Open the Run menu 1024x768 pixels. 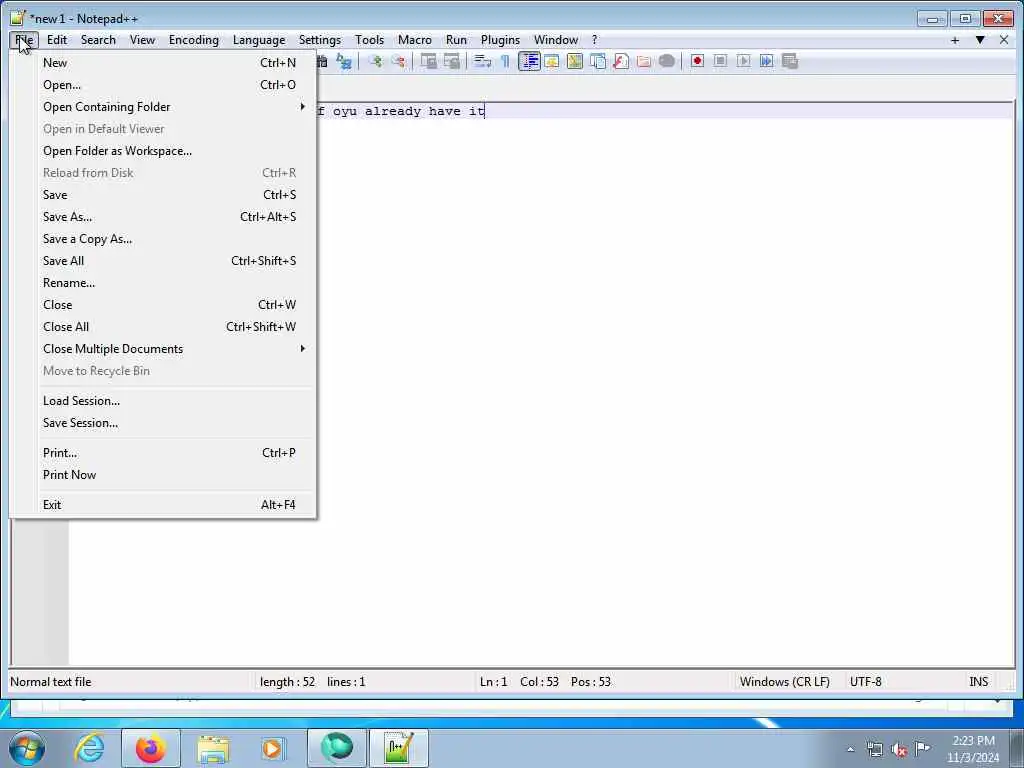(x=456, y=40)
